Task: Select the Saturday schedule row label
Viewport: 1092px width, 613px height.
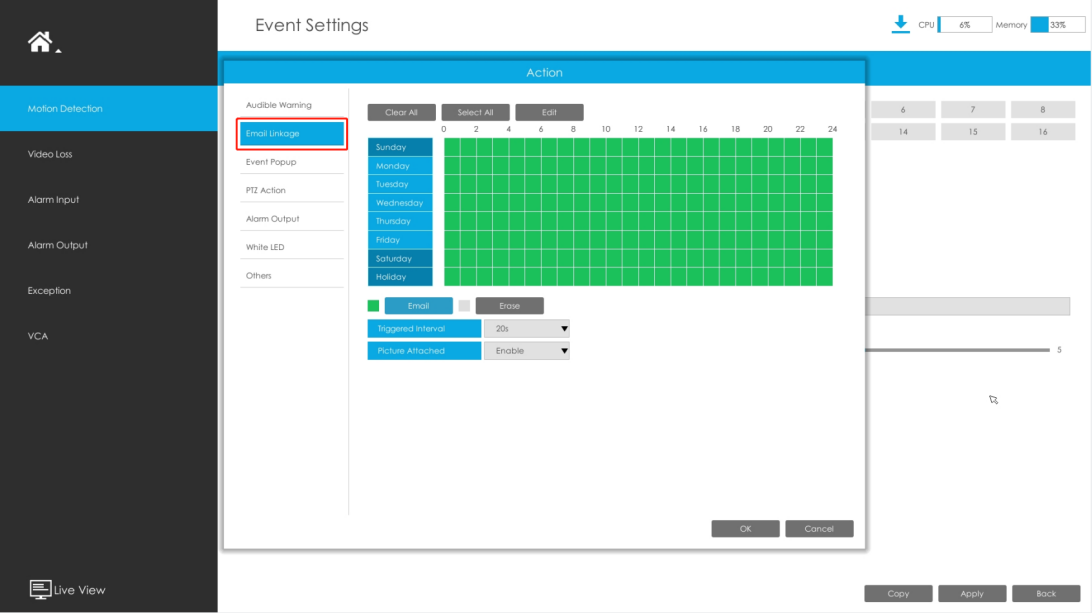Action: [400, 258]
